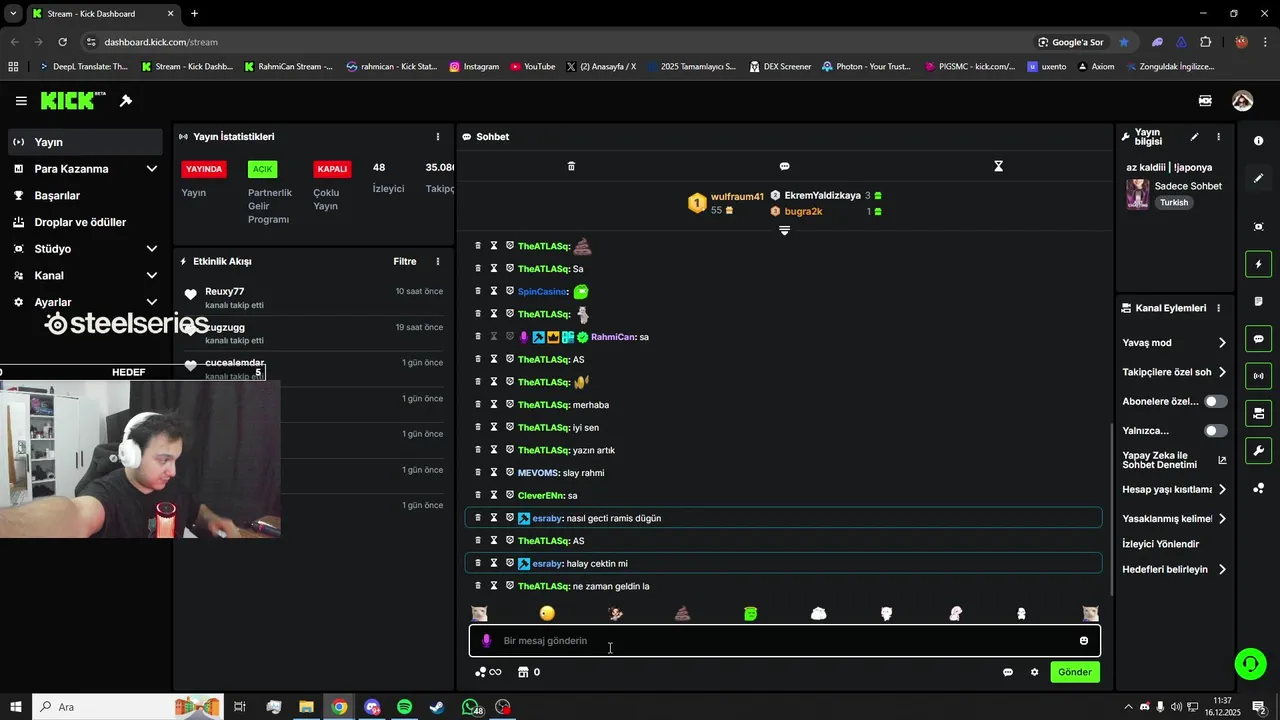Insert the green frog emote

point(751,613)
